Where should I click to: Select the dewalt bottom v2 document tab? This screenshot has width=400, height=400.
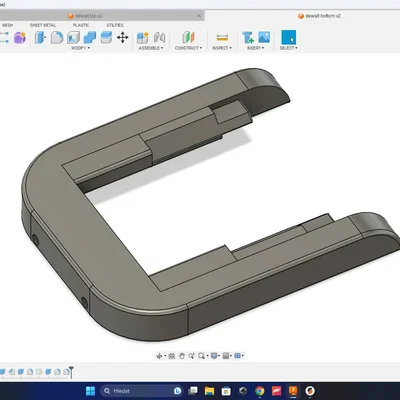tap(319, 16)
